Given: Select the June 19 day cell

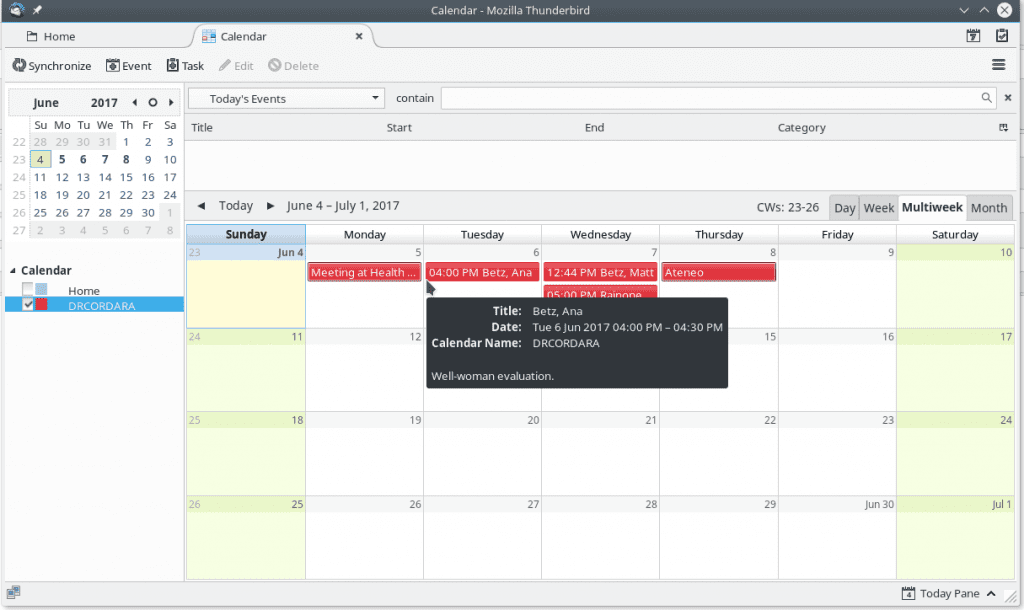Looking at the screenshot, I should pos(364,453).
